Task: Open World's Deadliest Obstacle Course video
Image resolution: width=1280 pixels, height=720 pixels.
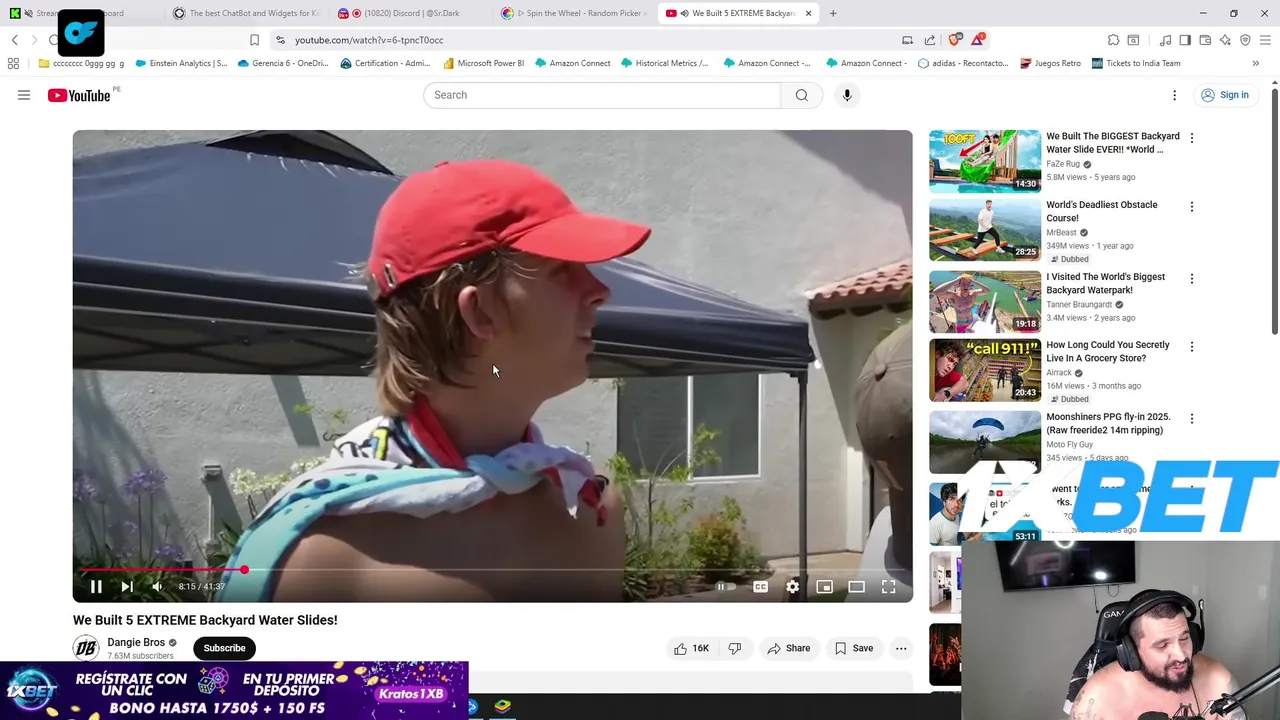Action: [1102, 211]
